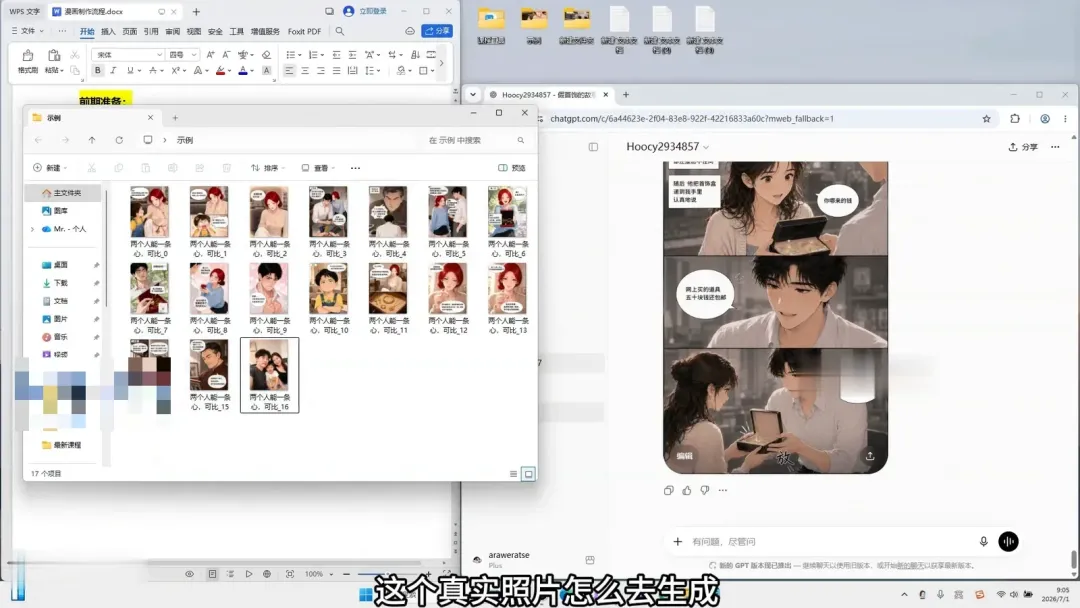The height and width of the screenshot is (608, 1080).
Task: Click 立即登录 sign-in link in WPS
Action: tap(373, 11)
